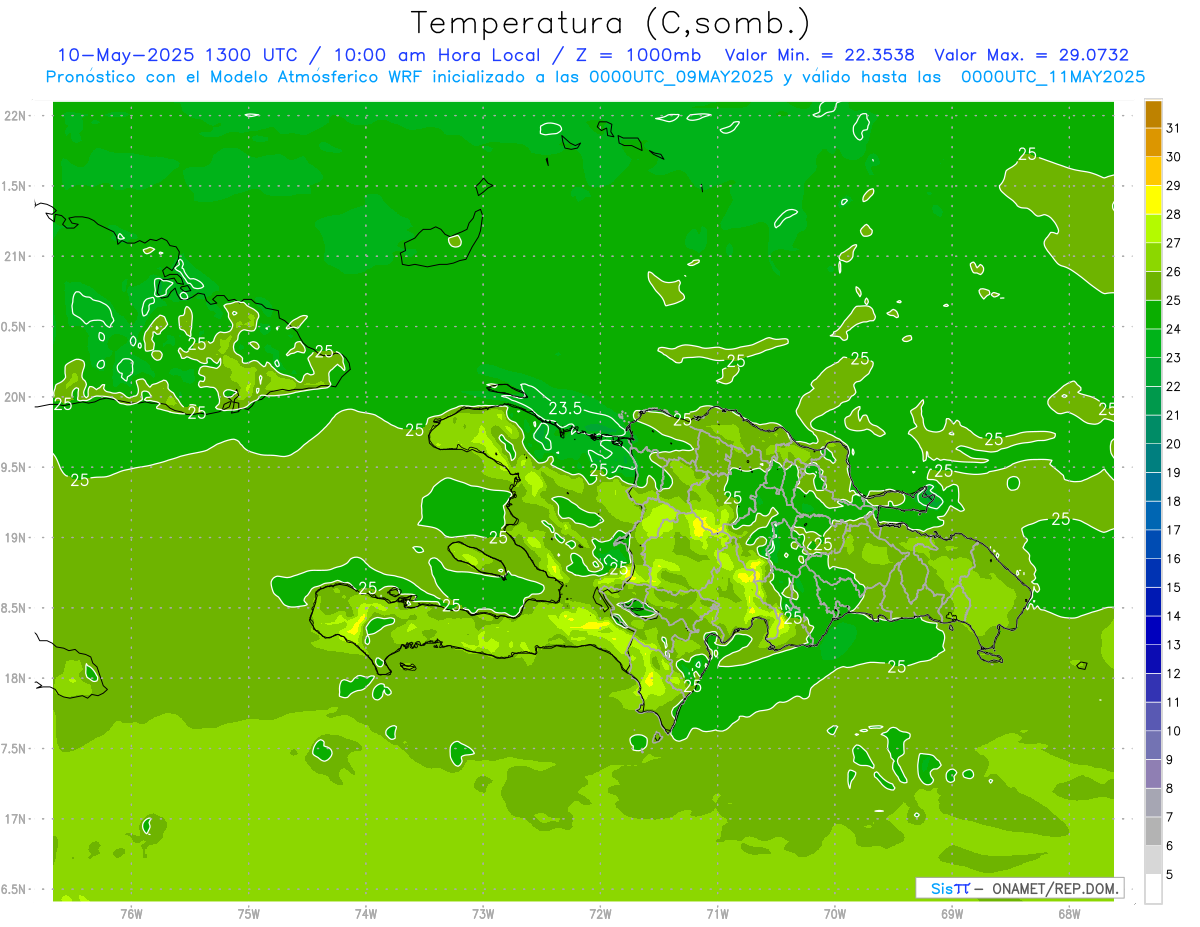Click the '0.5N' latitude axis label
Image resolution: width=1200 pixels, height=927 pixels.
click(14, 327)
